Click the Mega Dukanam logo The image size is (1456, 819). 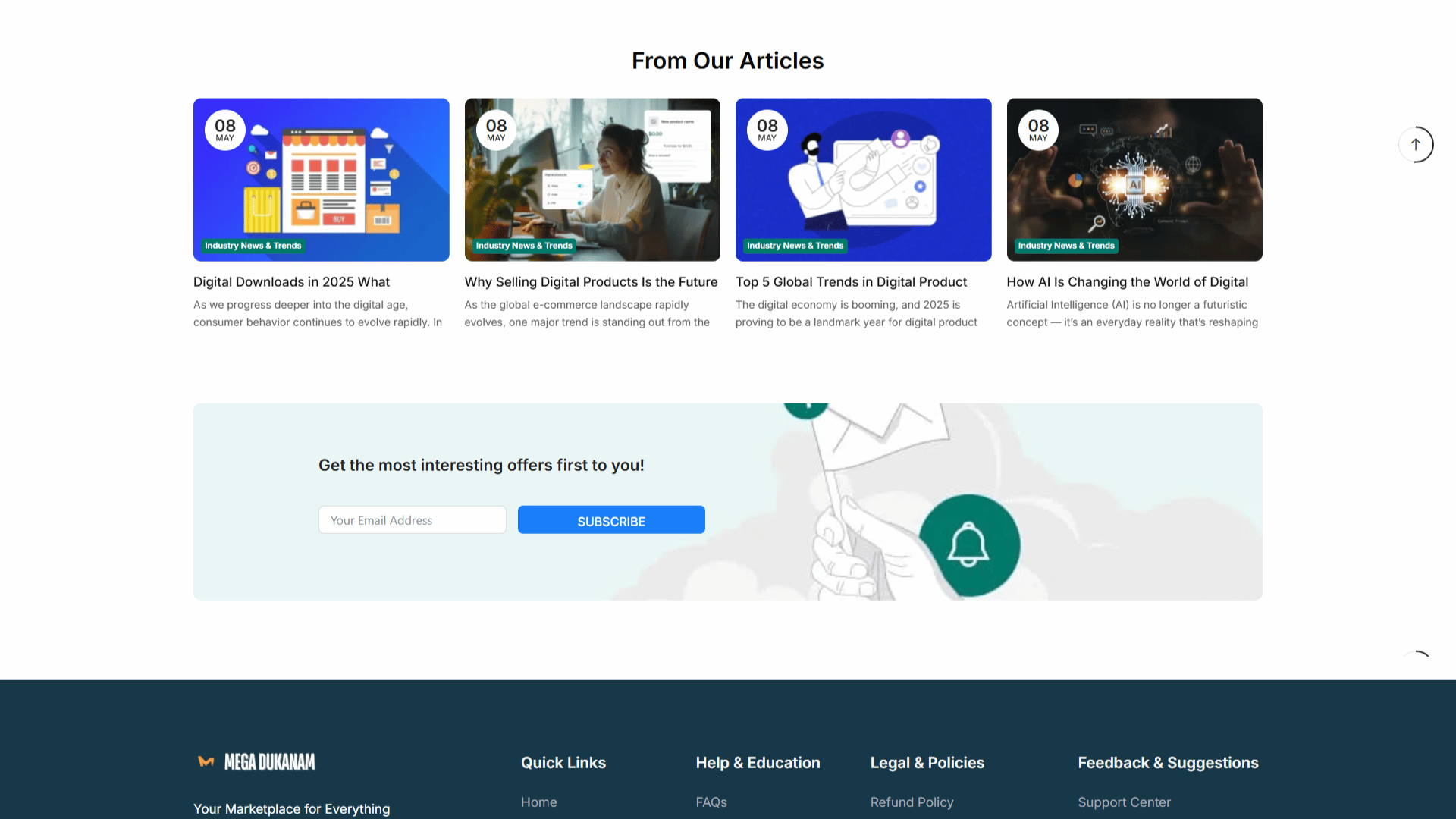click(x=256, y=761)
